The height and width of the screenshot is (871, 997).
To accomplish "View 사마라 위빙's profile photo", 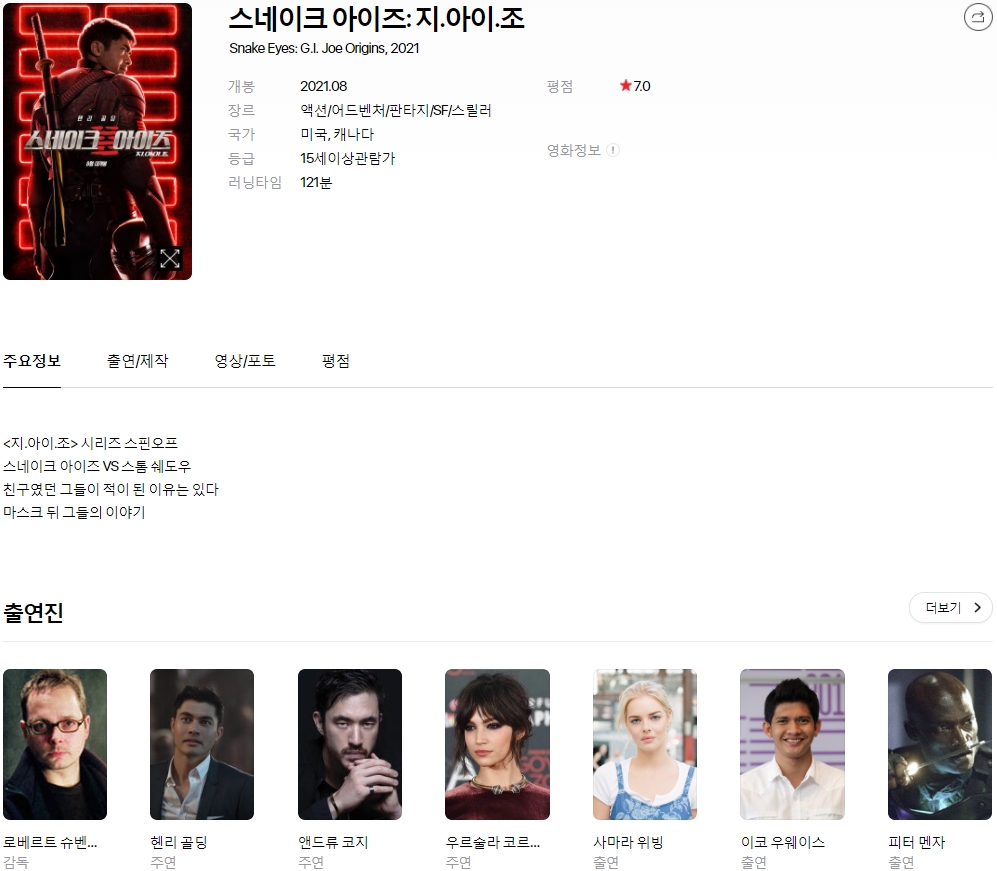I will tap(645, 744).
